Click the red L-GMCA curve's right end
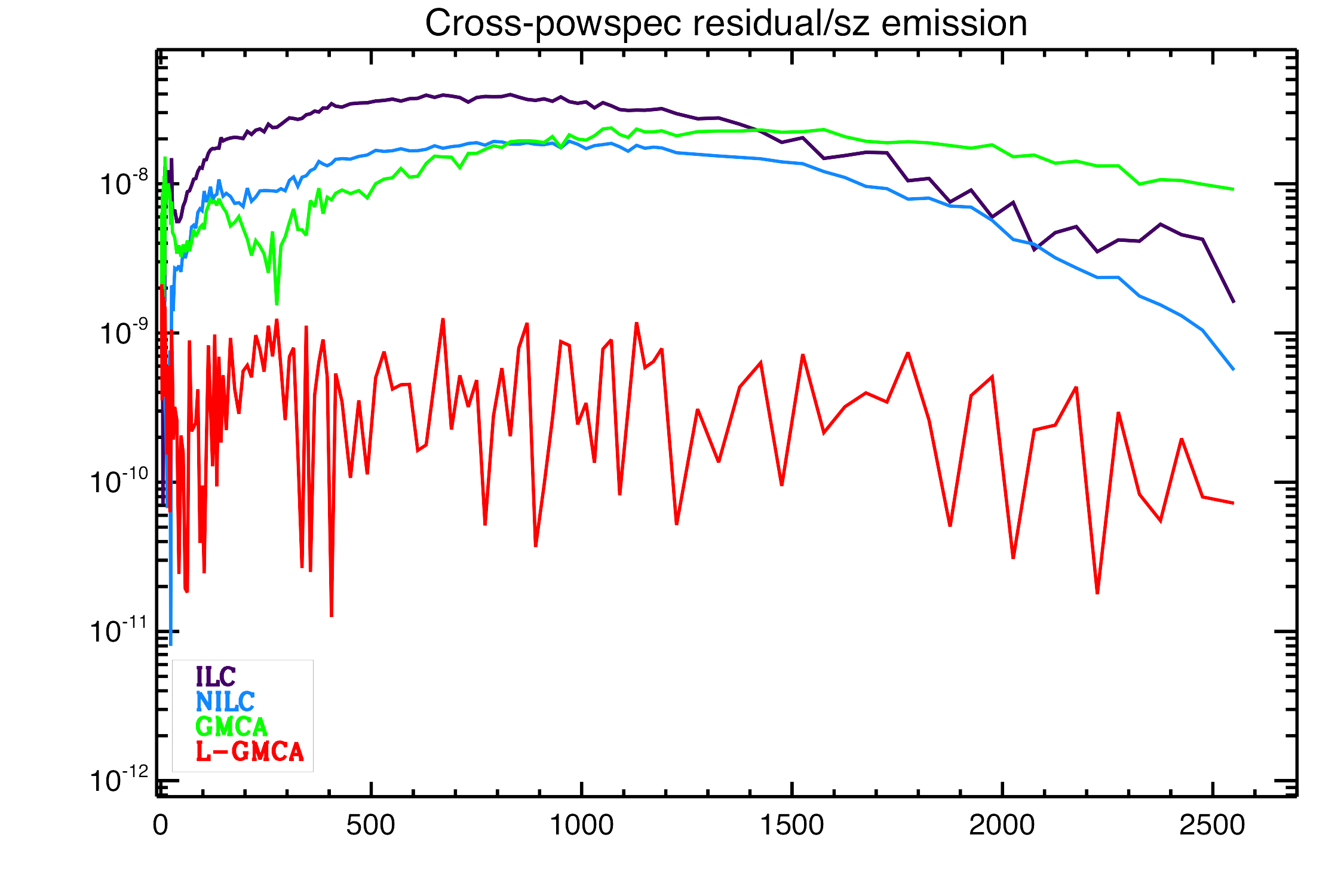This screenshot has height=896, width=1344. click(x=1233, y=503)
